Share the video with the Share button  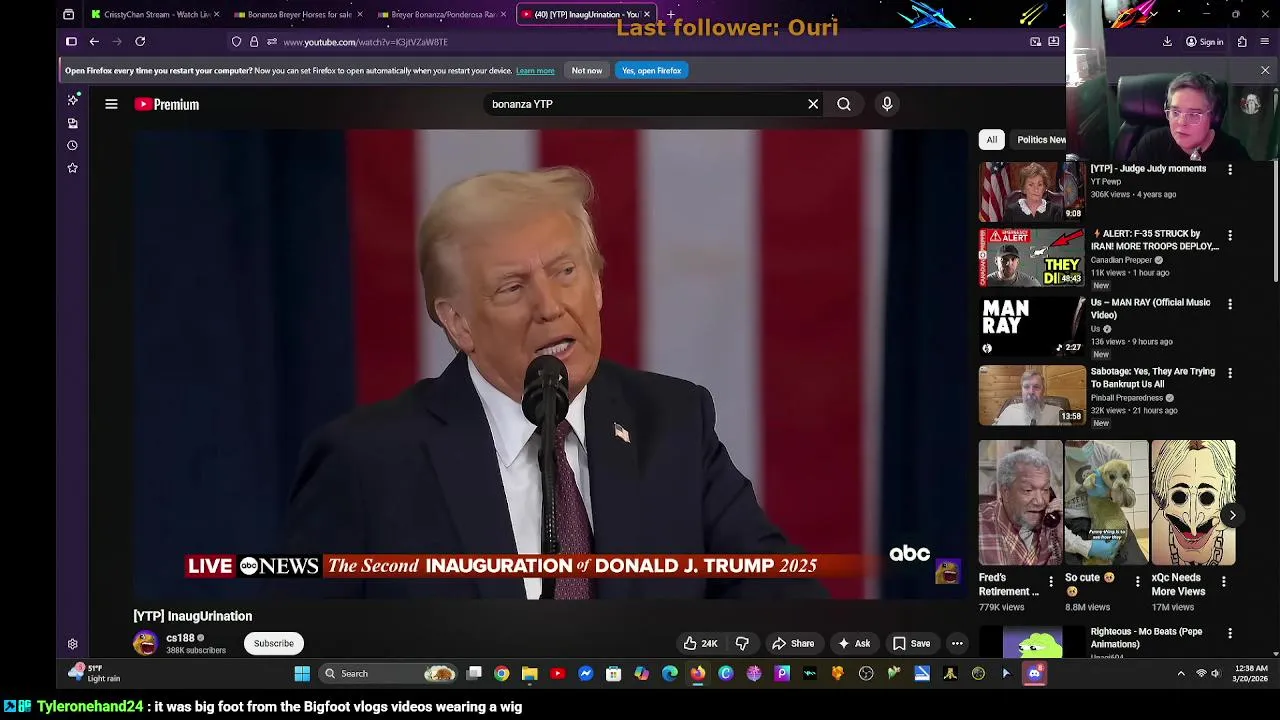(793, 643)
